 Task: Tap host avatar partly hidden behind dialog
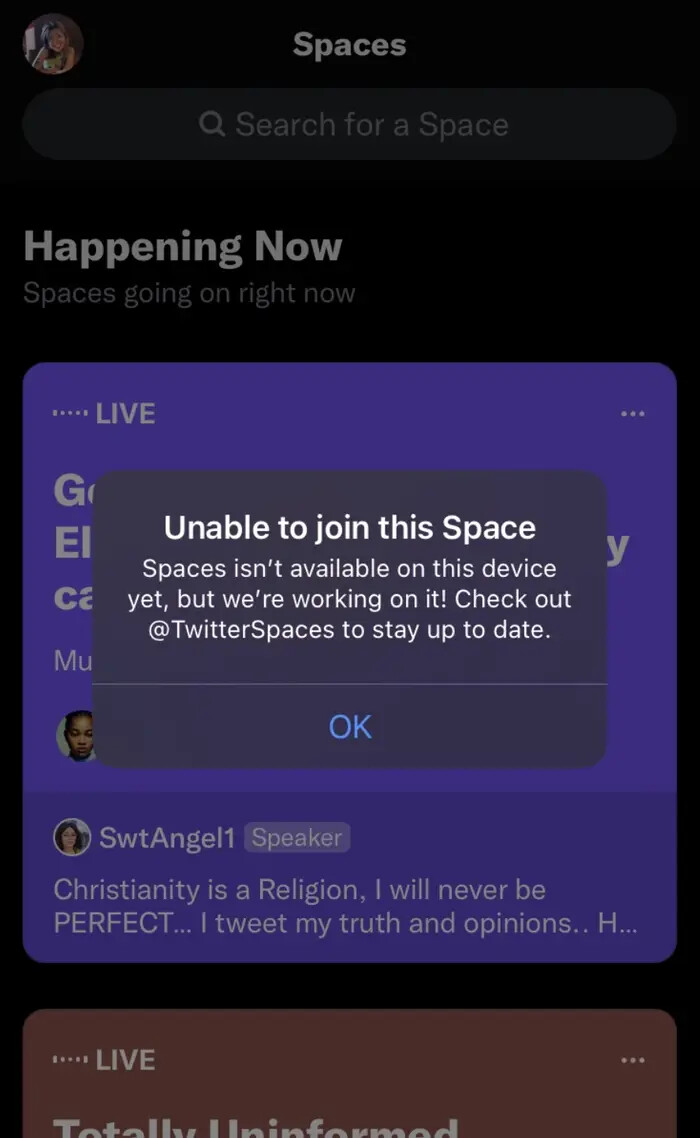[x=74, y=736]
